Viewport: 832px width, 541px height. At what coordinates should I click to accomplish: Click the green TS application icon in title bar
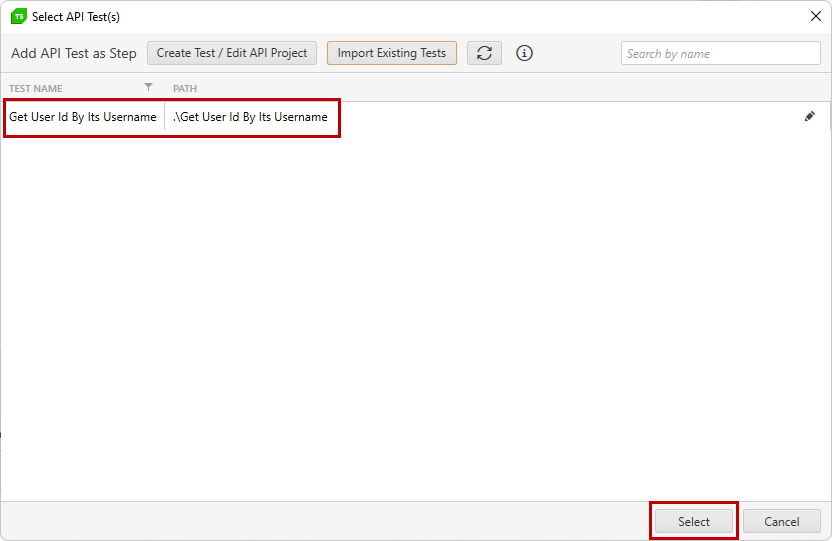point(19,16)
